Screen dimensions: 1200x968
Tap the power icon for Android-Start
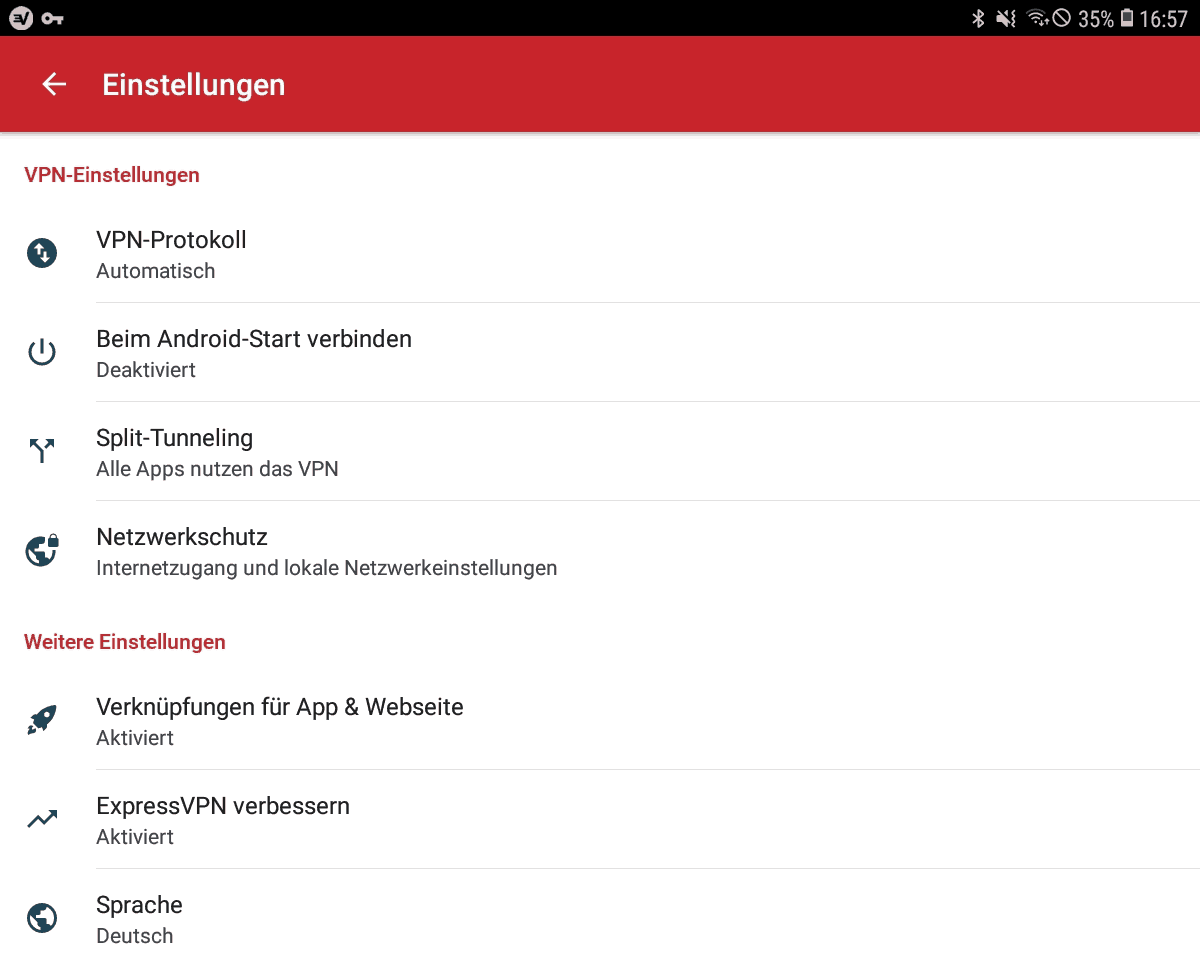(42, 352)
